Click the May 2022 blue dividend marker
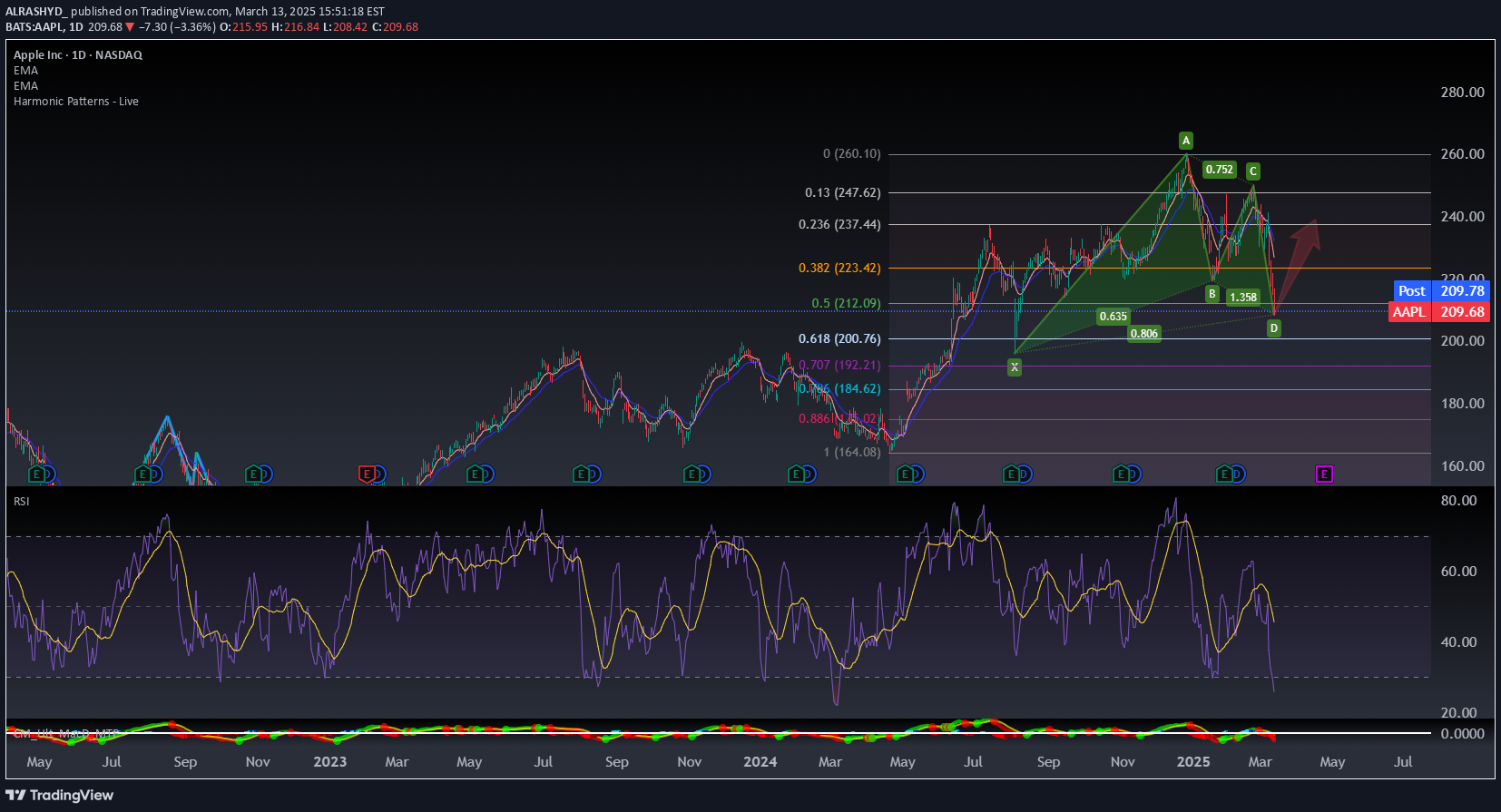1501x812 pixels. [49, 474]
